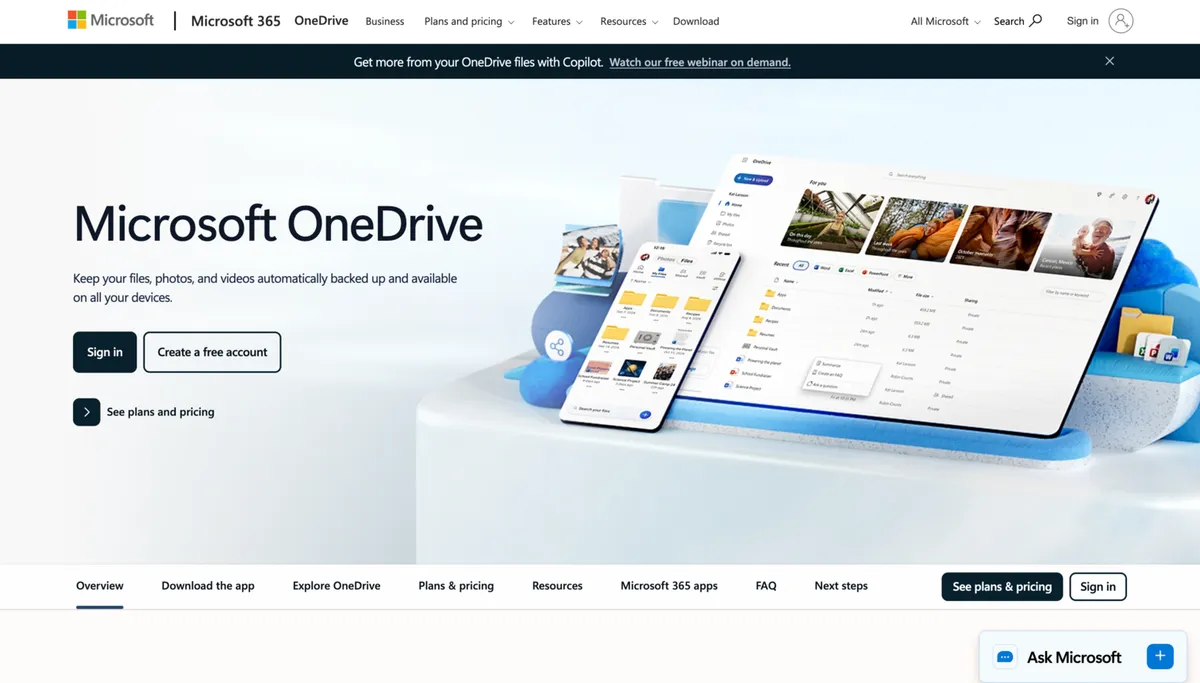The width and height of the screenshot is (1200, 683).
Task: Open the Ask Microsoft chat bubble icon
Action: pyautogui.click(x=1005, y=657)
